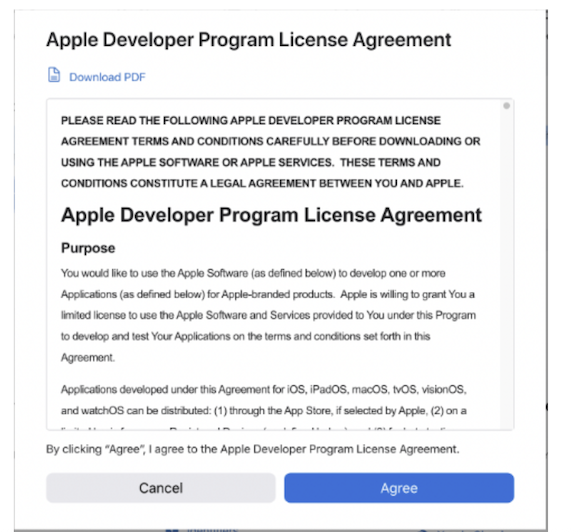This screenshot has height=532, width=580.
Task: Click the 'limited license to use' text line
Action: (268, 315)
